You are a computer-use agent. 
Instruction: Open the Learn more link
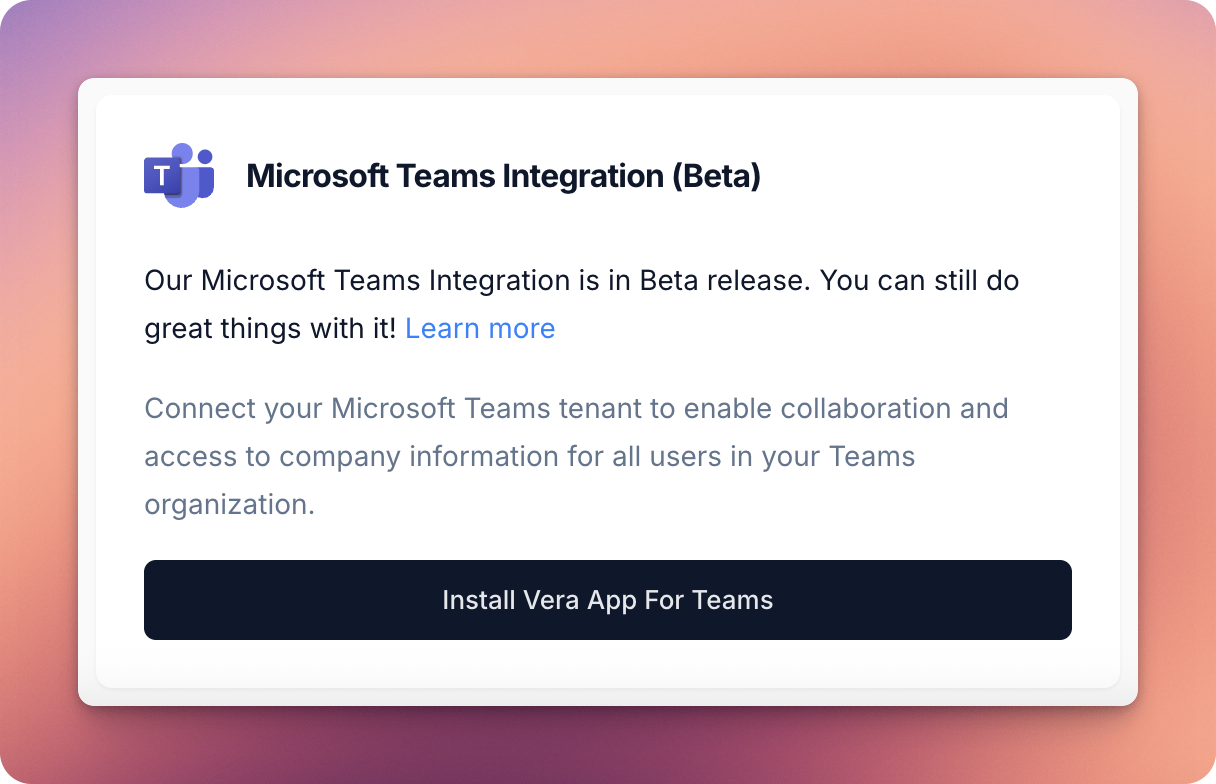480,328
